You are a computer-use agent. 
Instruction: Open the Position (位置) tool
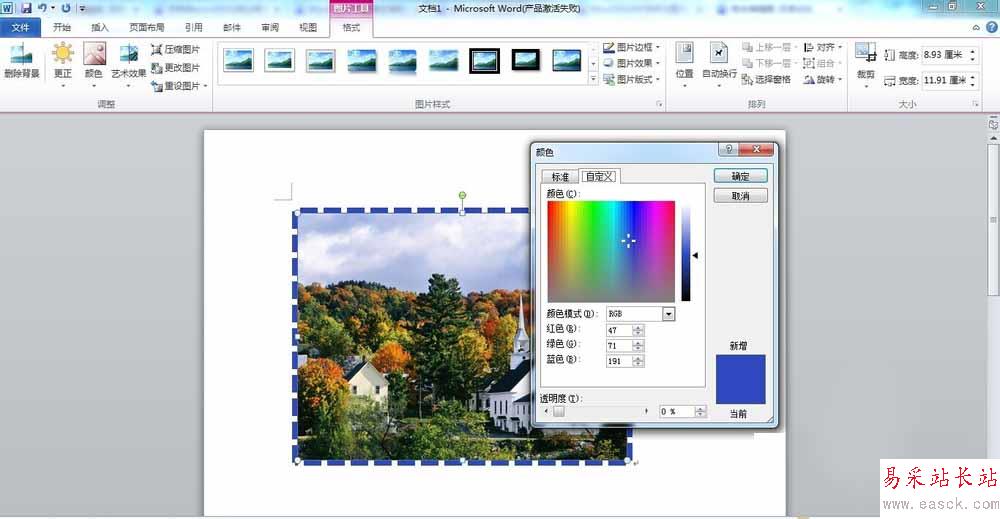point(684,62)
